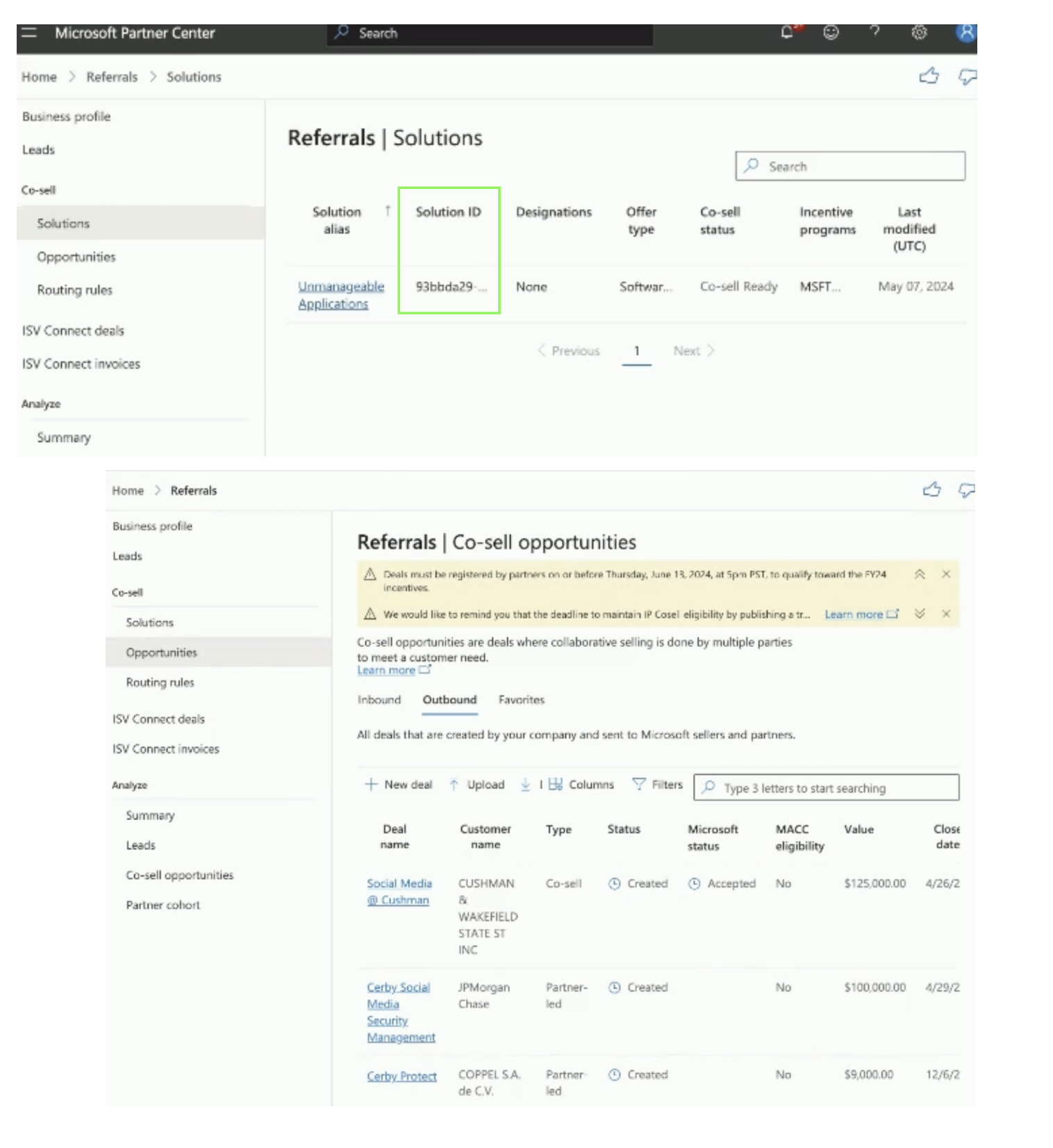
Task: Open ISV Connect invoices in upper sidebar
Action: (x=81, y=364)
